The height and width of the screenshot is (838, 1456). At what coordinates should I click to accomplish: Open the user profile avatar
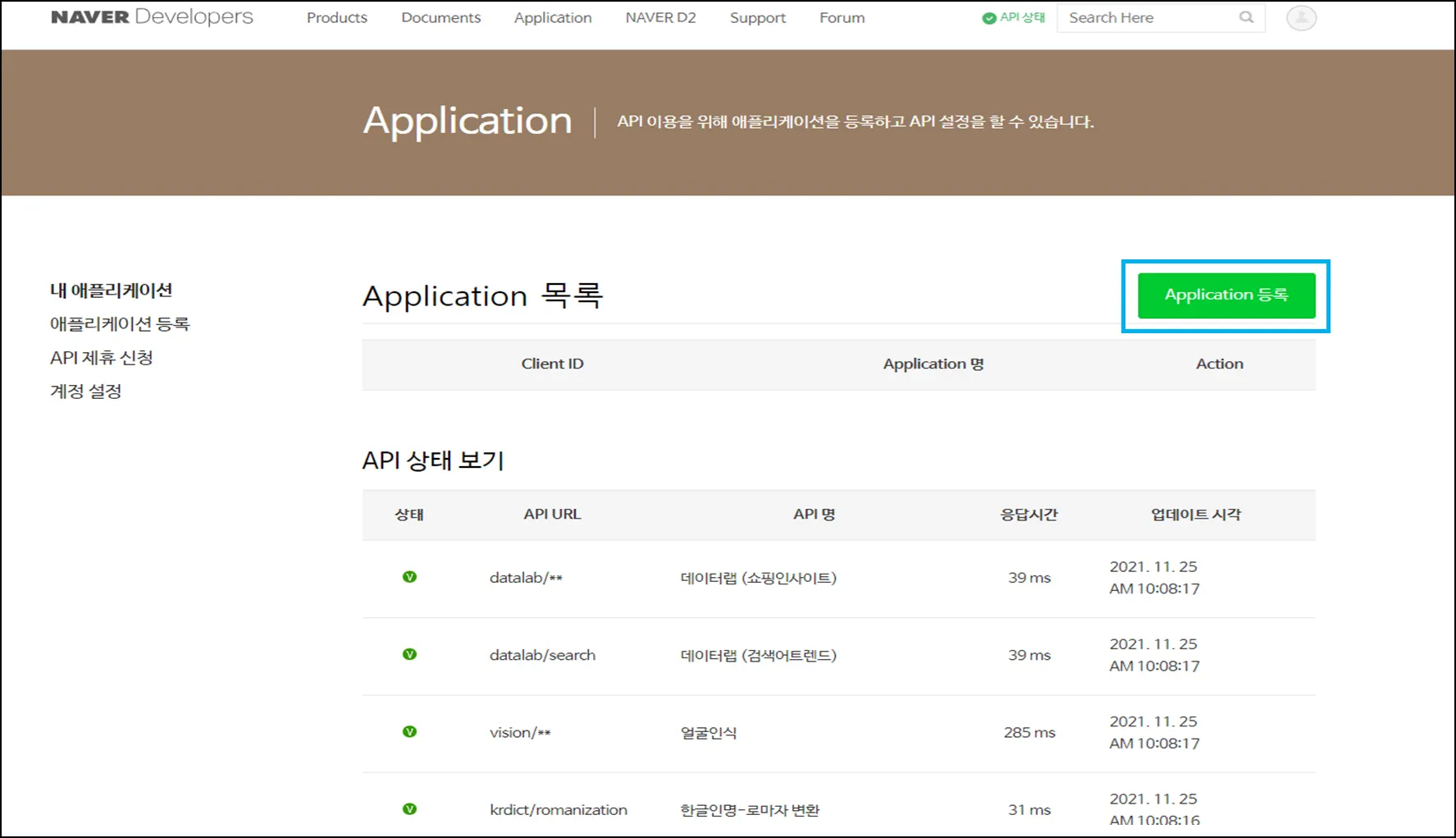[x=1301, y=17]
